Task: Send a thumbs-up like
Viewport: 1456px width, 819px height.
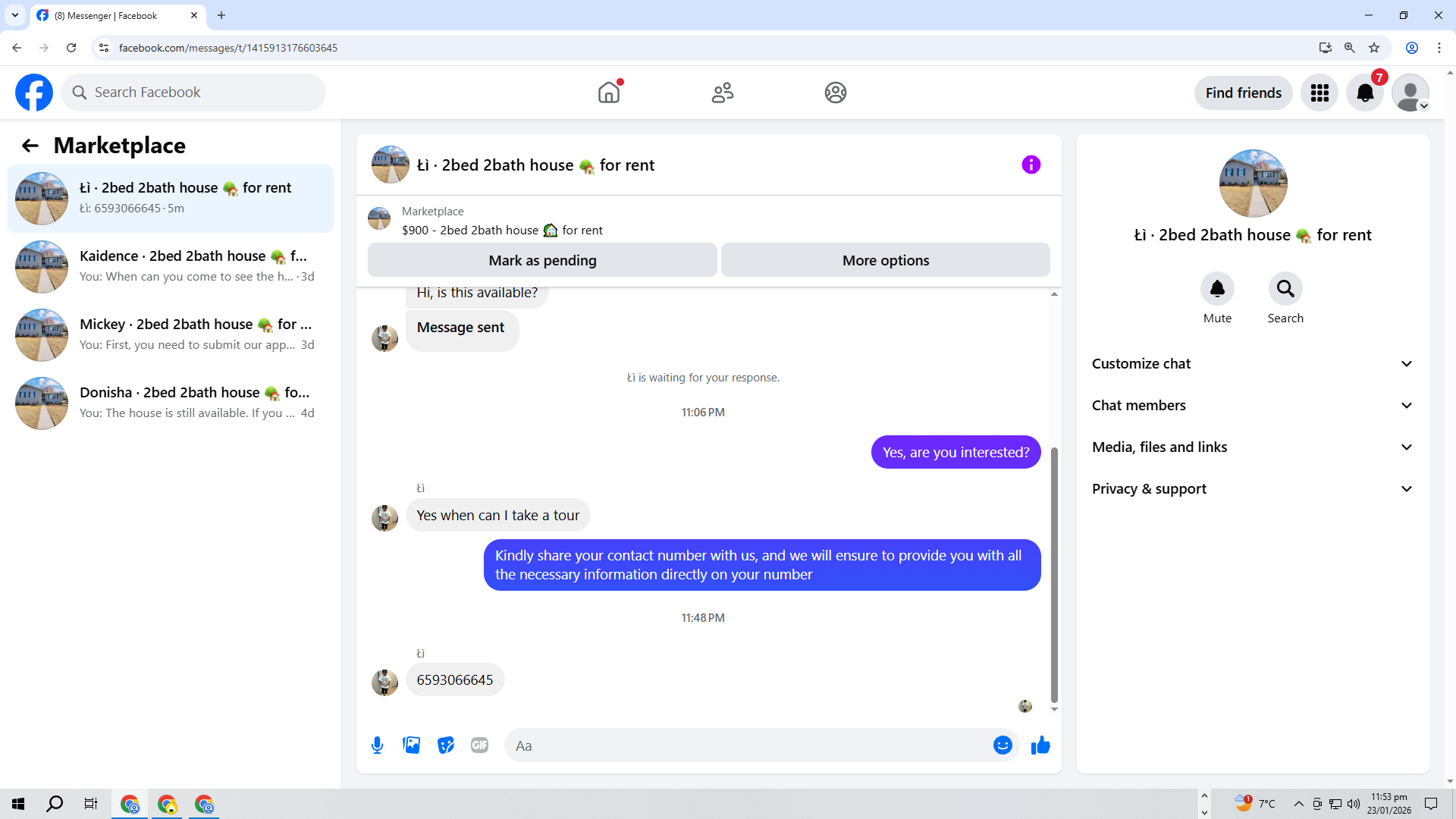Action: (x=1040, y=745)
